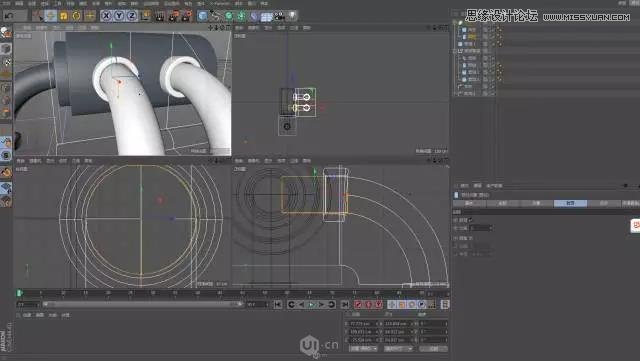640x361 pixels.
Task: Select the highlighted blue attribute tab
Action: click(x=570, y=203)
